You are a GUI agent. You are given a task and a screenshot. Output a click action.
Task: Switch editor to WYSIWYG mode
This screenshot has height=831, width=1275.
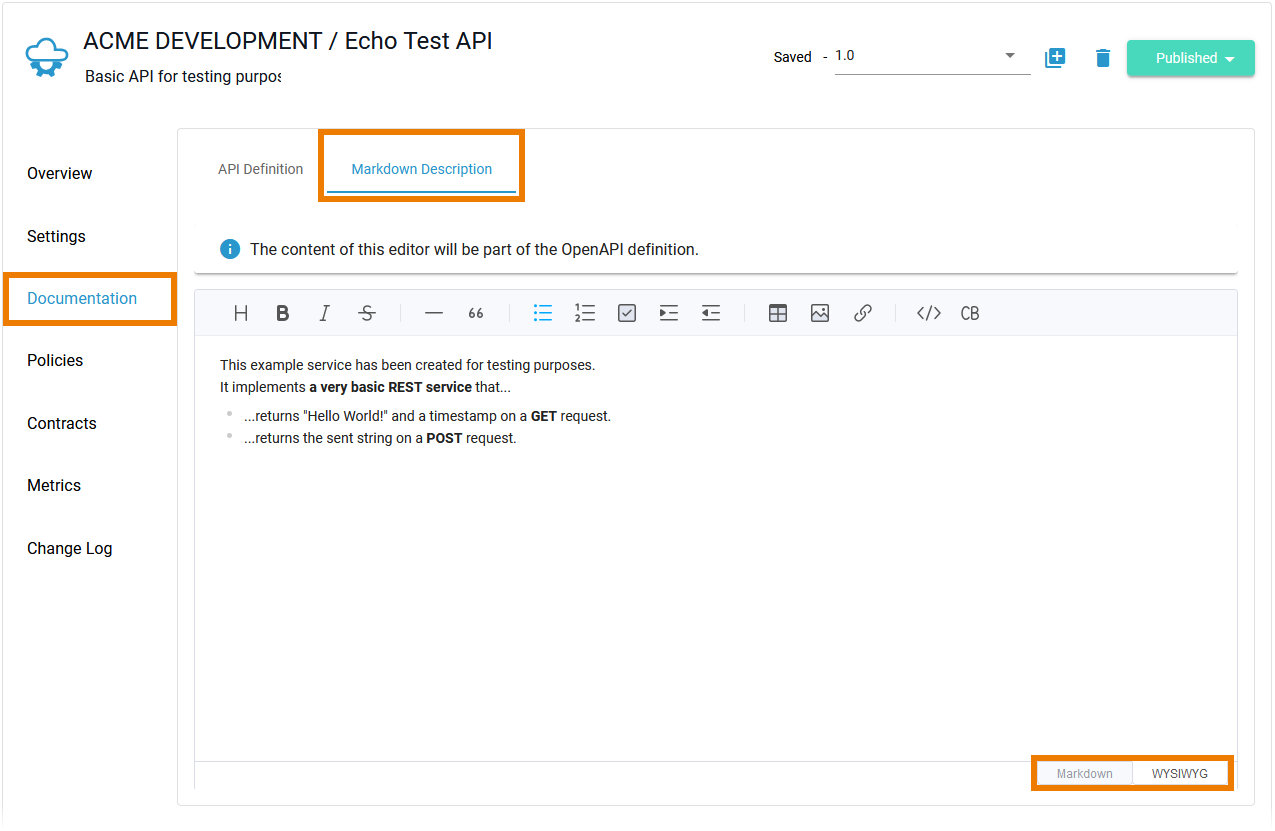tap(1180, 774)
